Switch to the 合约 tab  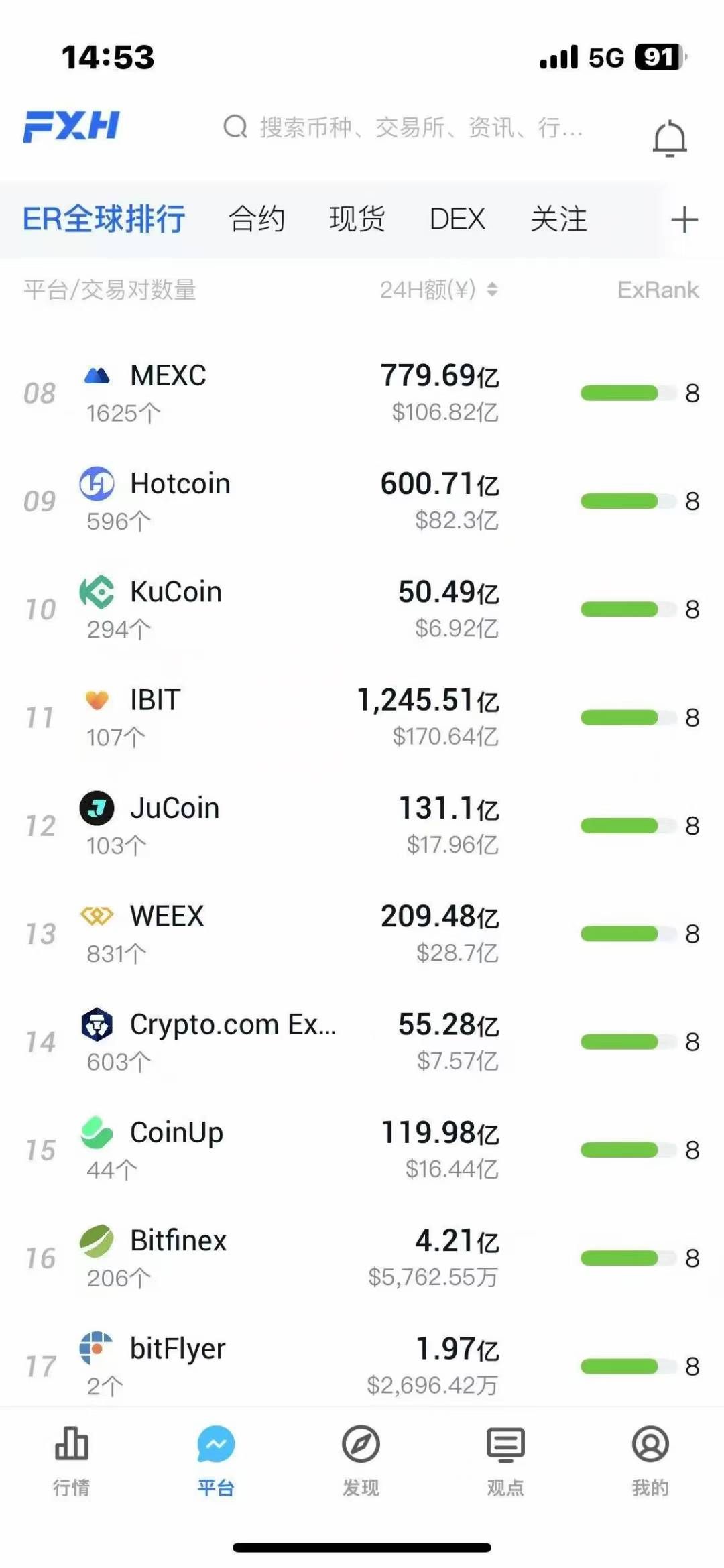(x=257, y=219)
